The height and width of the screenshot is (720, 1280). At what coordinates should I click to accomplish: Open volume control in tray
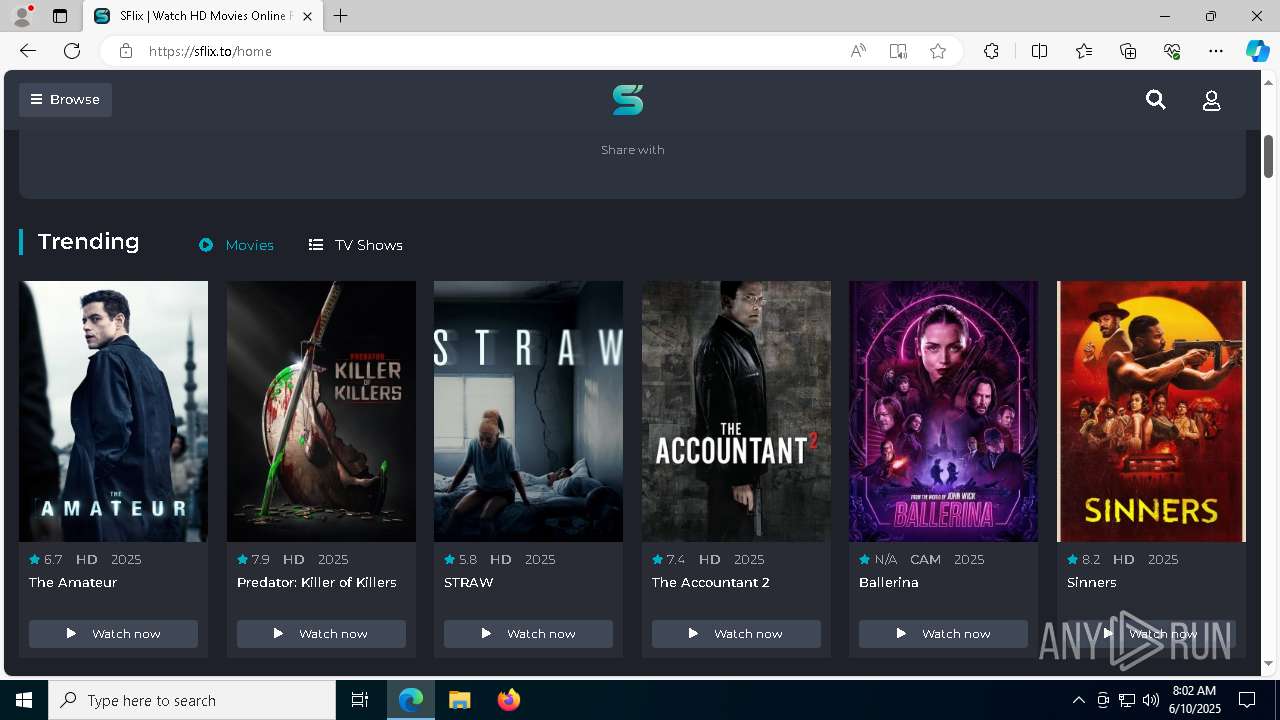coord(1151,700)
